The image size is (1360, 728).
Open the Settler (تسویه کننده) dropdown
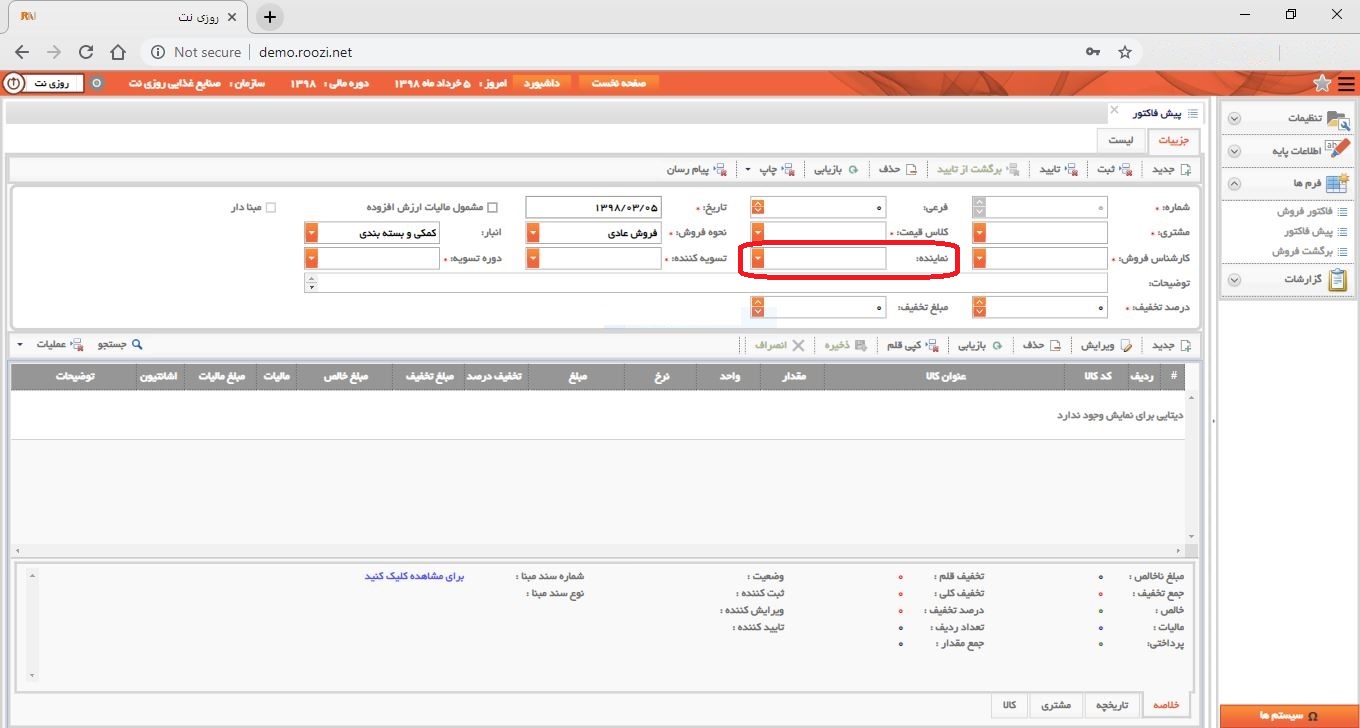pos(533,259)
